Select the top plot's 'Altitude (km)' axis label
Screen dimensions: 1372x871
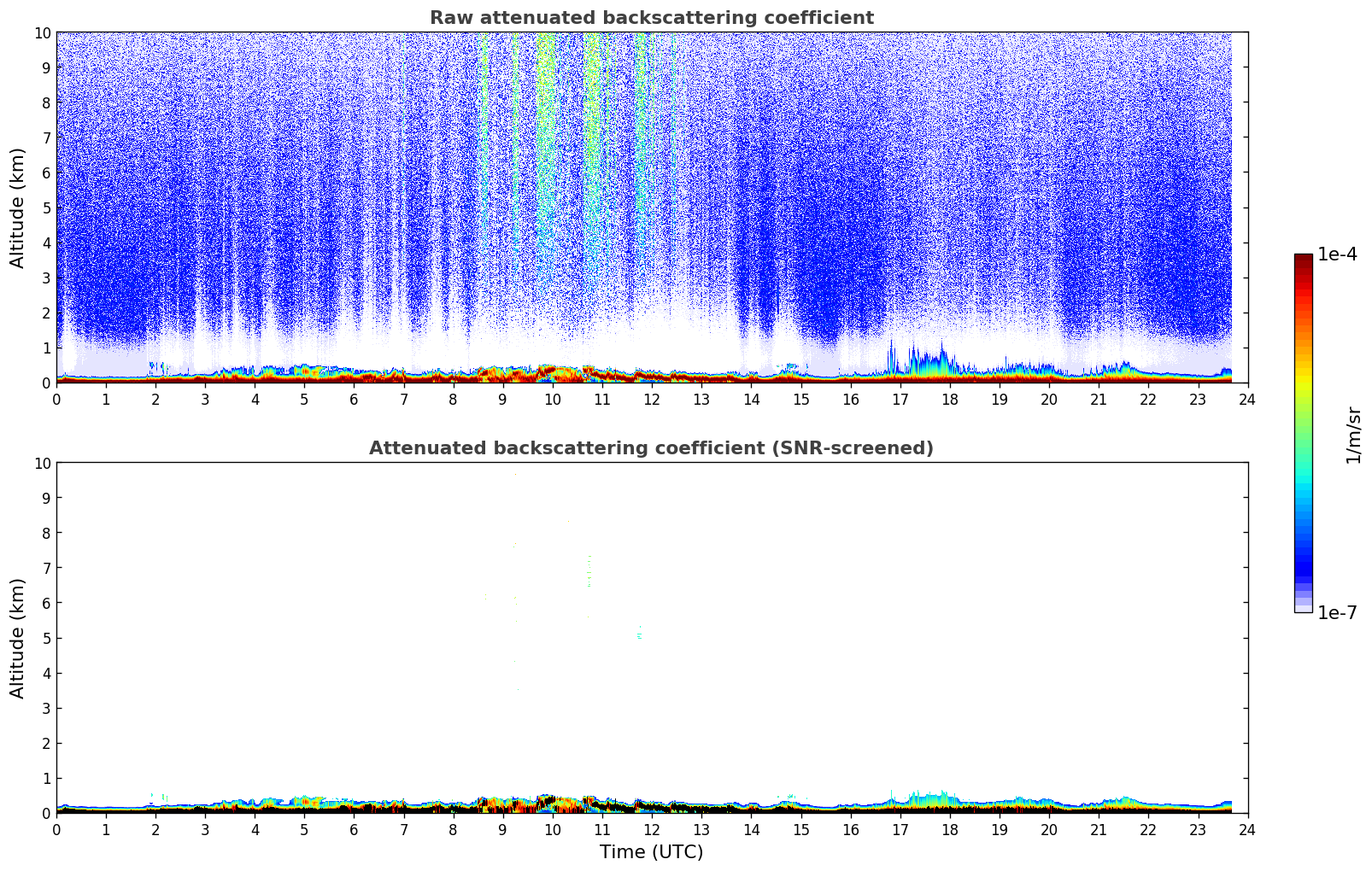pos(18,208)
